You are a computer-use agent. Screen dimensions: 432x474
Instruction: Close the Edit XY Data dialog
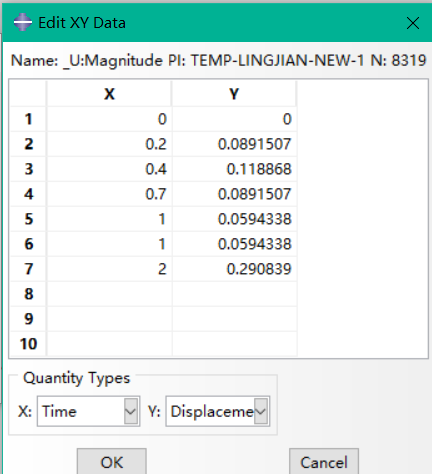(413, 23)
